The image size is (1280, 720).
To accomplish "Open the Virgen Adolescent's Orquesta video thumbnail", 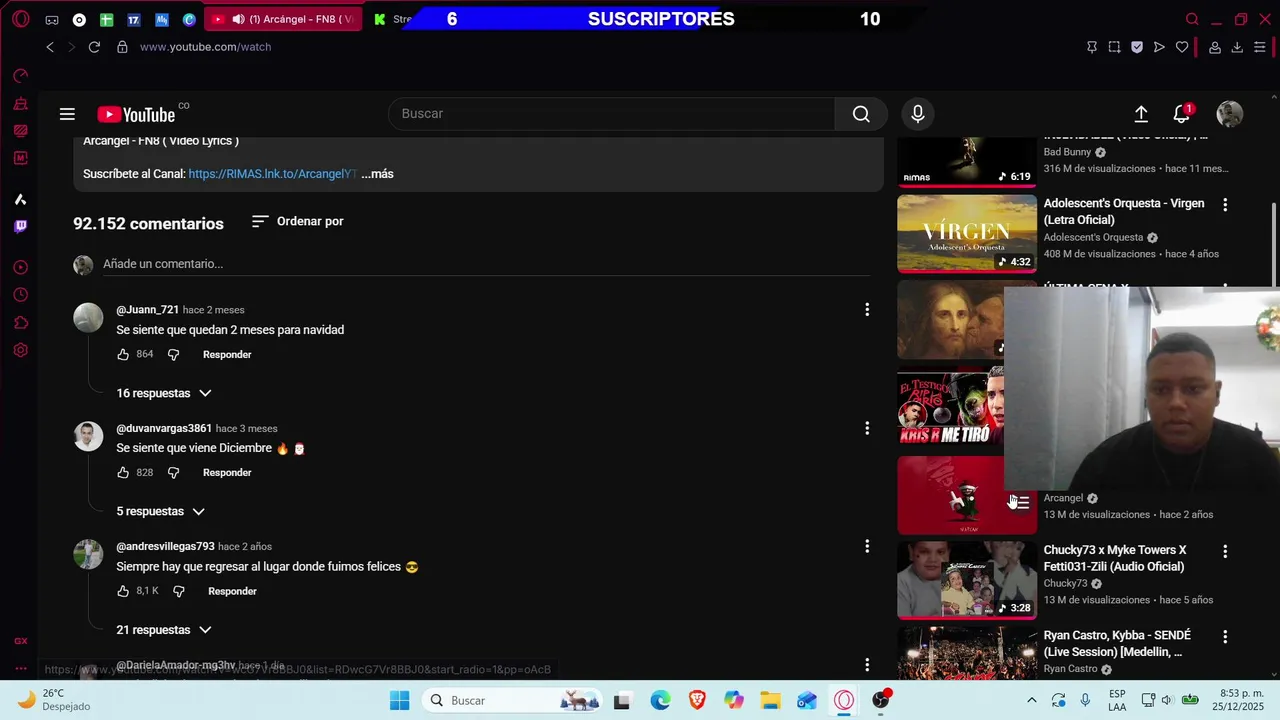I will pos(967,233).
